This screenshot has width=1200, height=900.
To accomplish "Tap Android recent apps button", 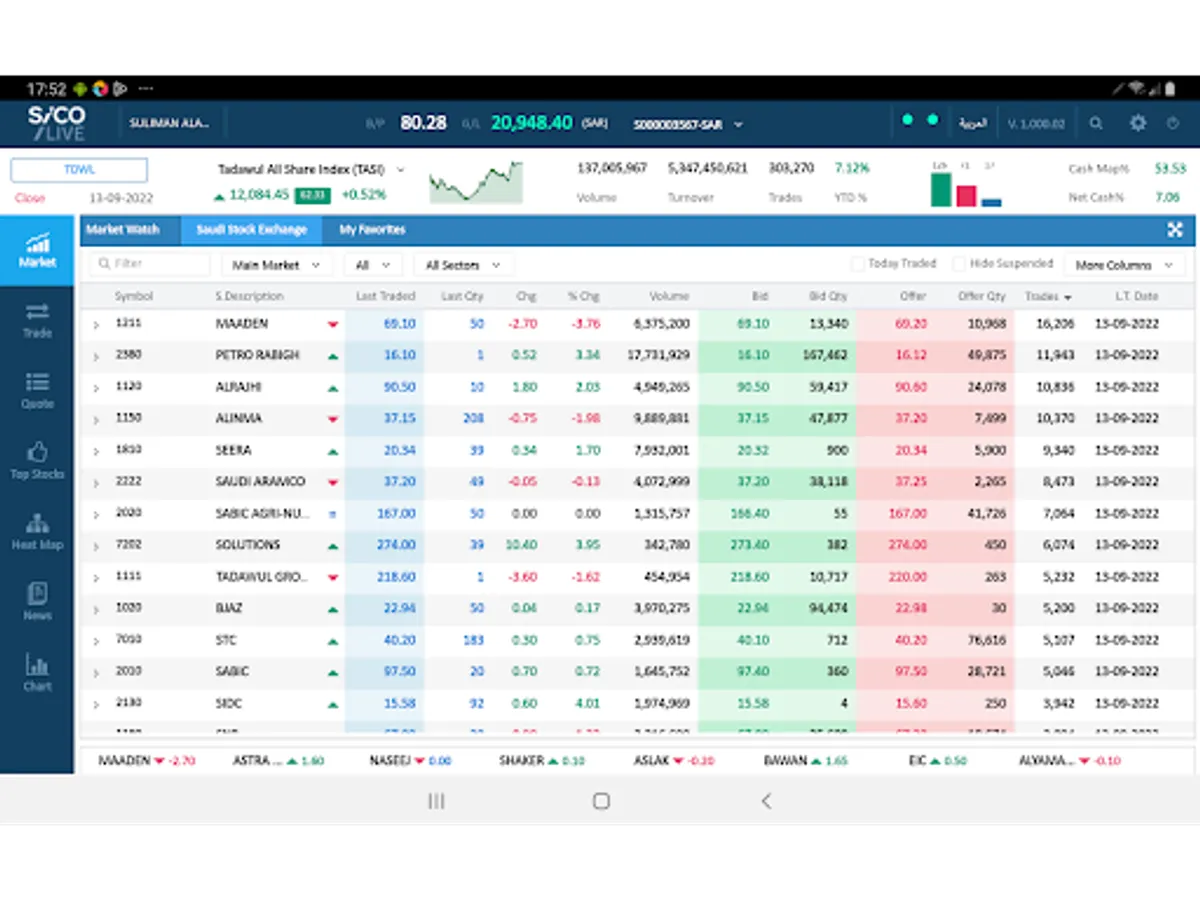I will pyautogui.click(x=436, y=801).
